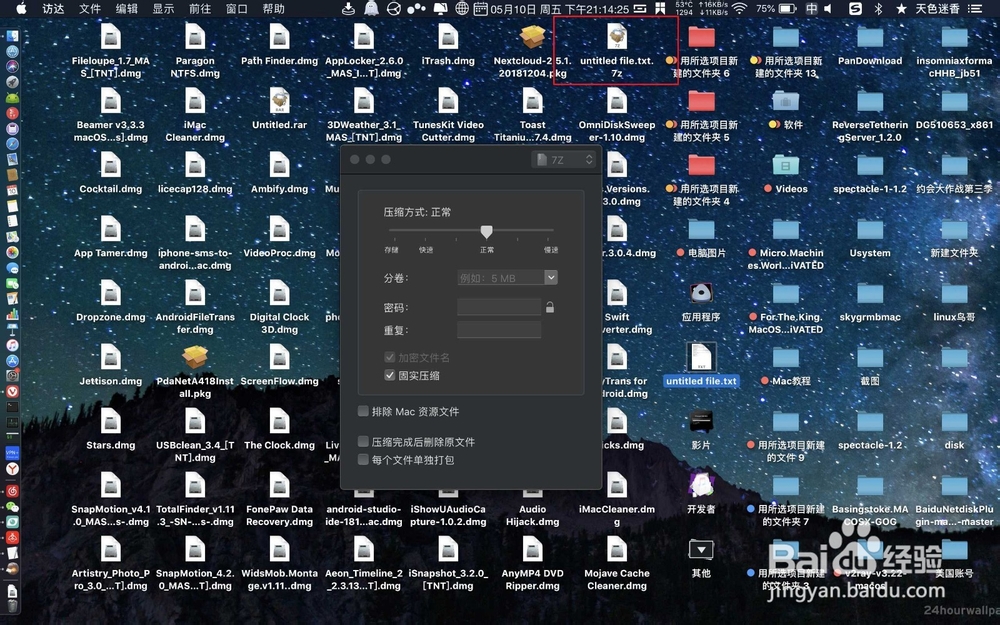Select Untitled.rar file on desktop
1000x625 pixels.
[x=279, y=108]
